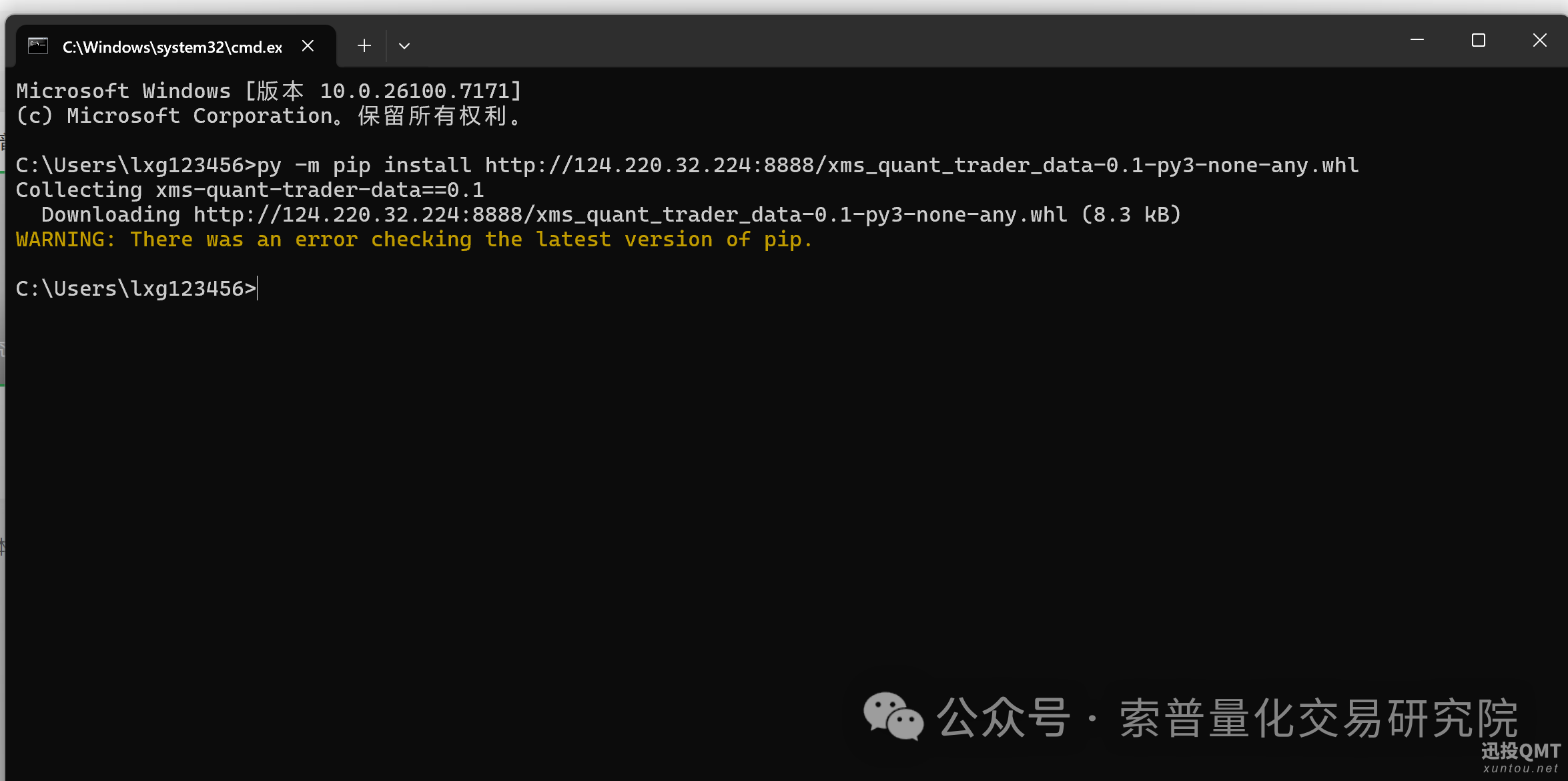This screenshot has height=781, width=1568.
Task: Select the C:\Windows\system32\cmd.exe tab
Action: (172, 47)
